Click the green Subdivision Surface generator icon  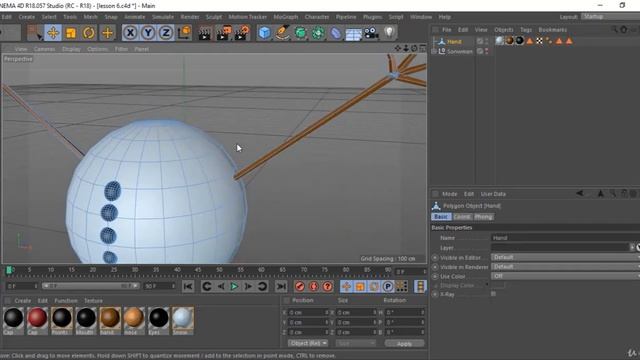point(300,33)
